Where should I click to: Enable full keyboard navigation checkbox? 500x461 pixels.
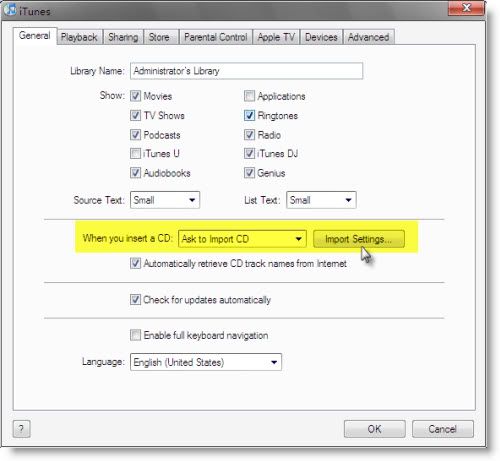coord(135,335)
